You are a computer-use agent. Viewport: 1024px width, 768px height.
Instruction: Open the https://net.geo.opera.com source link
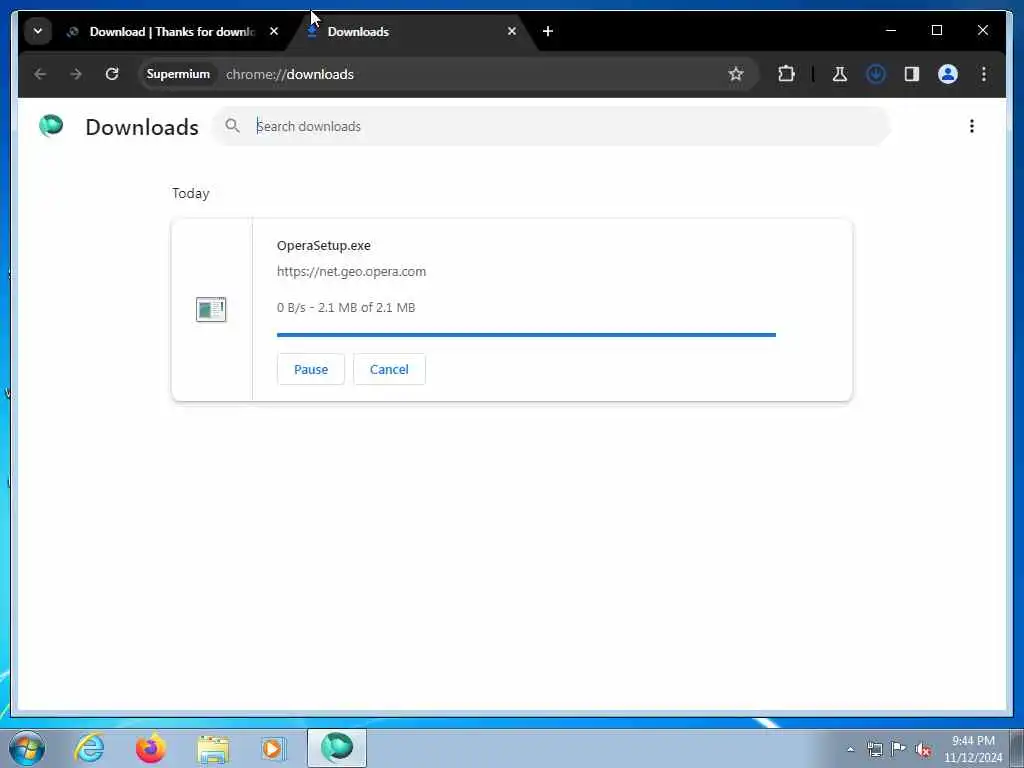coord(351,272)
